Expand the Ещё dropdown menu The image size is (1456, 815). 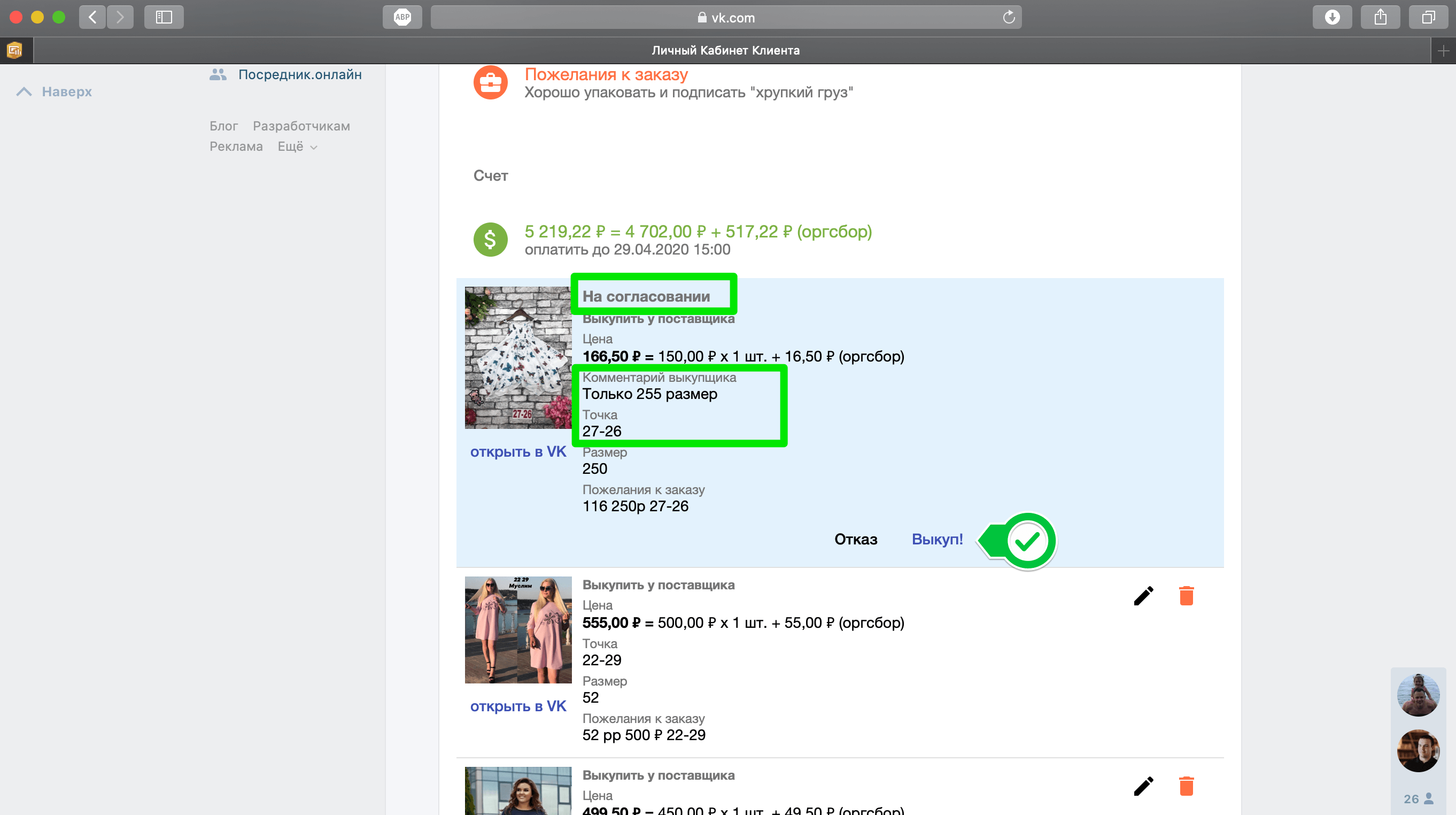(x=297, y=147)
